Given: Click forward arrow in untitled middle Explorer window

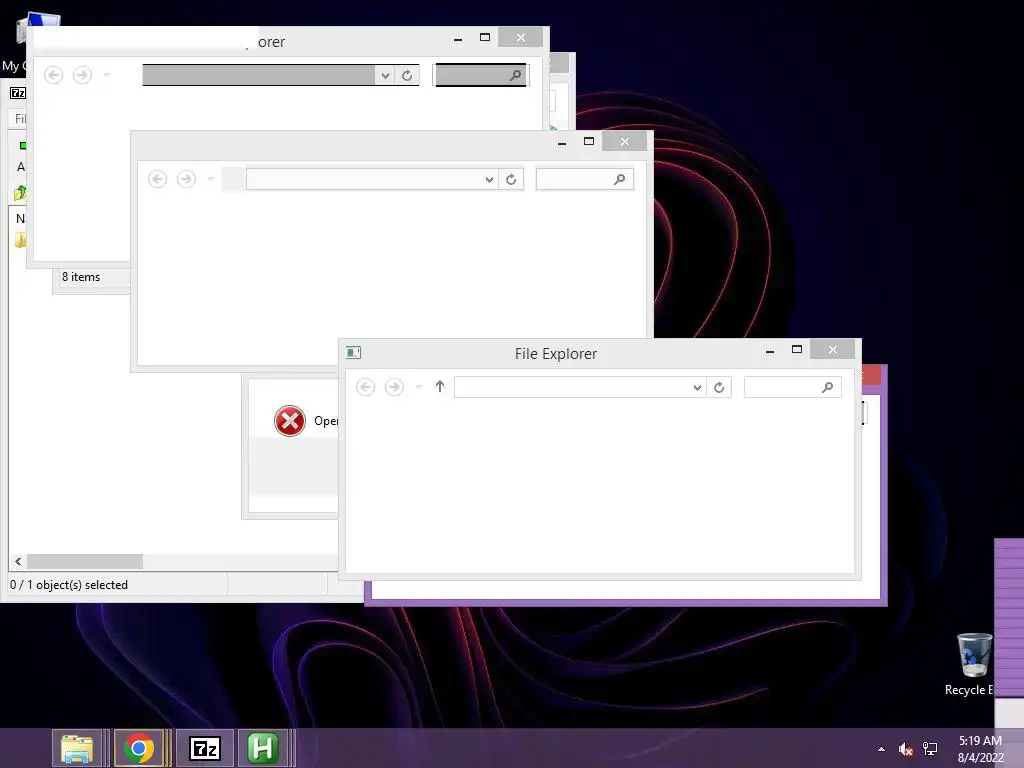Looking at the screenshot, I should point(186,179).
